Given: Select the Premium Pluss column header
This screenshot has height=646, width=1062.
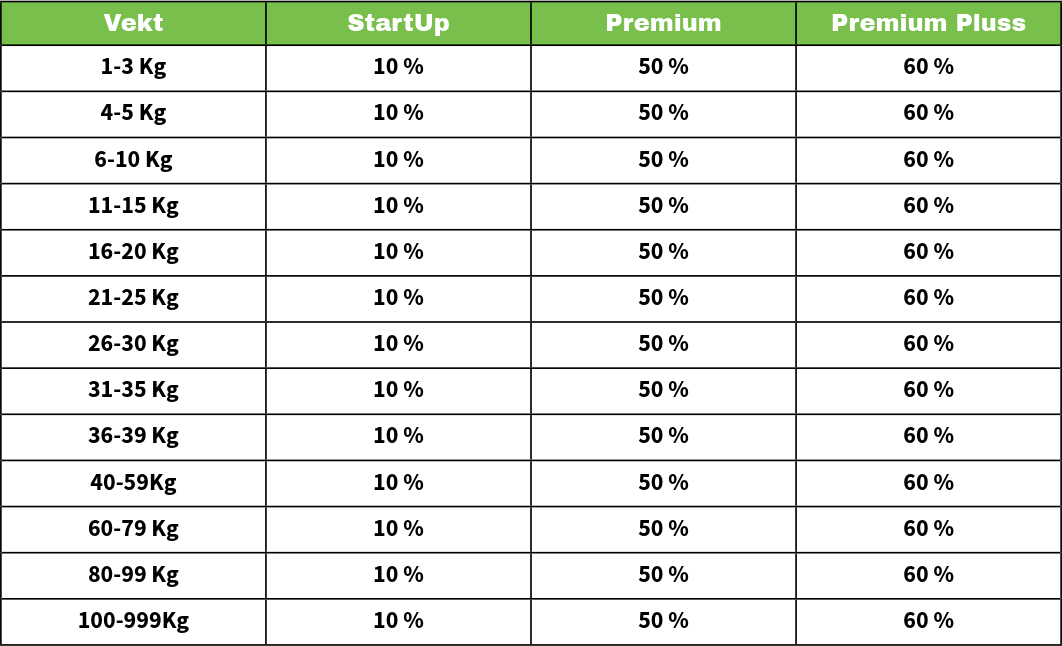Looking at the screenshot, I should [928, 23].
